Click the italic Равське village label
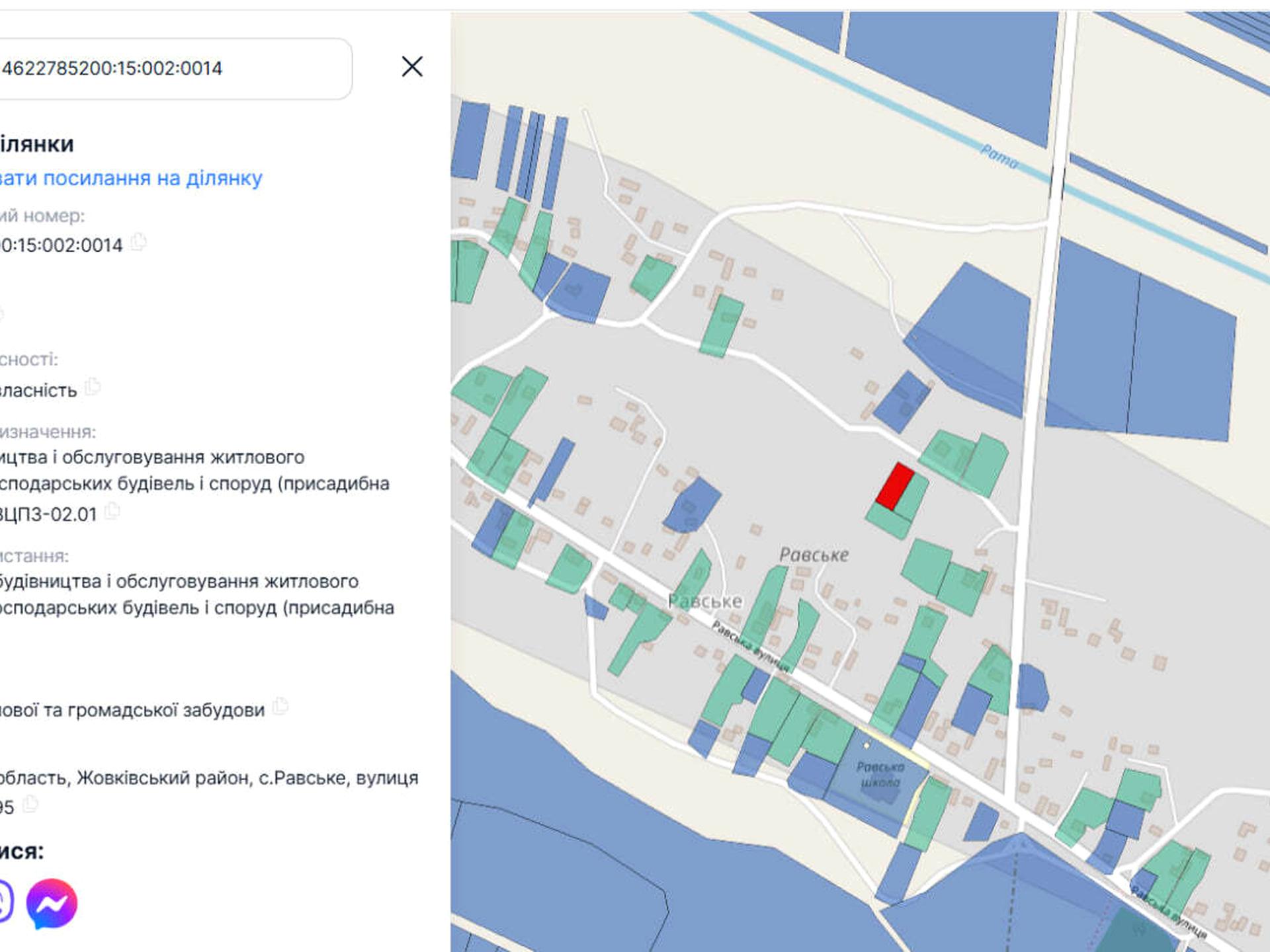This screenshot has height=952, width=1270. (814, 555)
